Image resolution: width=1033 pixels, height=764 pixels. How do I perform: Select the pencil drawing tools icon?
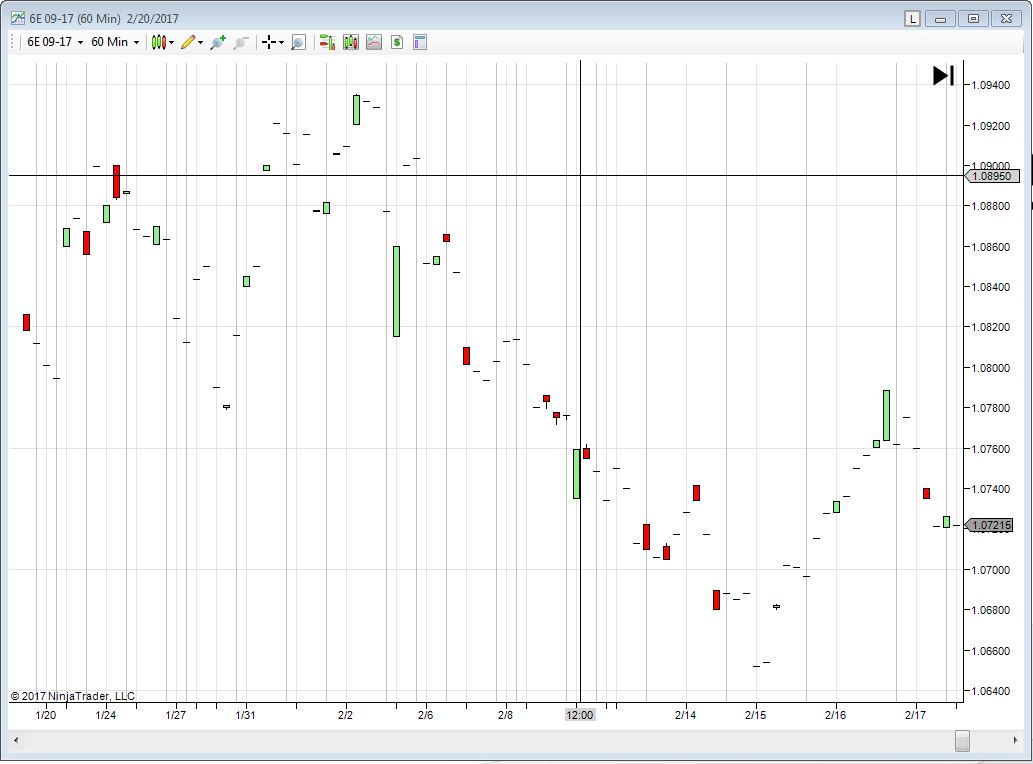188,42
